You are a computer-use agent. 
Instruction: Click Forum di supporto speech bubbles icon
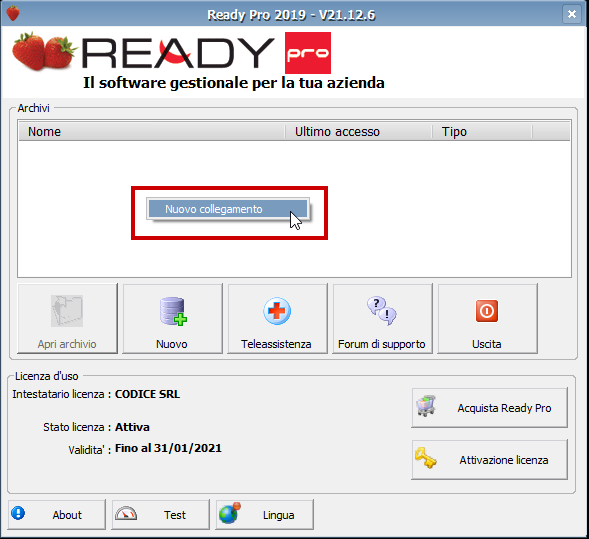[x=382, y=311]
